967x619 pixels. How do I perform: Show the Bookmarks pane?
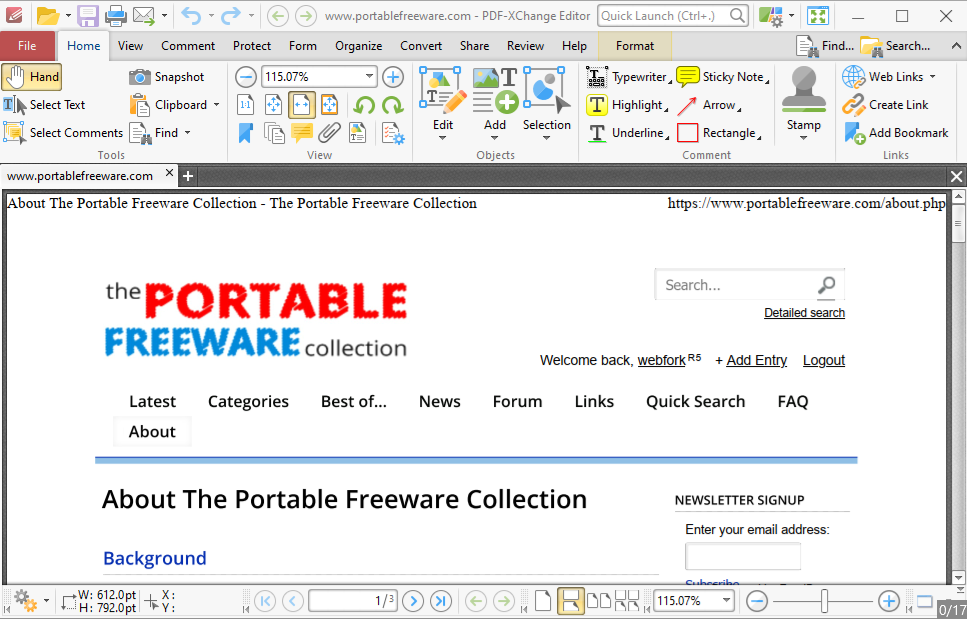(245, 133)
